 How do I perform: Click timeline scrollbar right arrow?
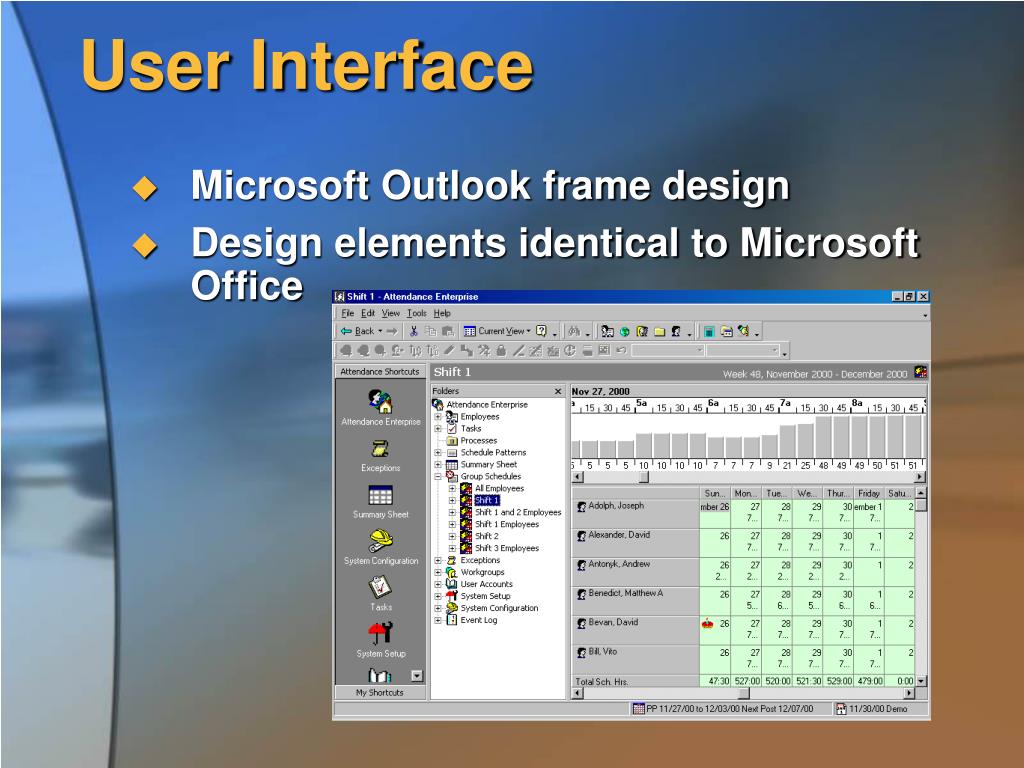[x=921, y=477]
